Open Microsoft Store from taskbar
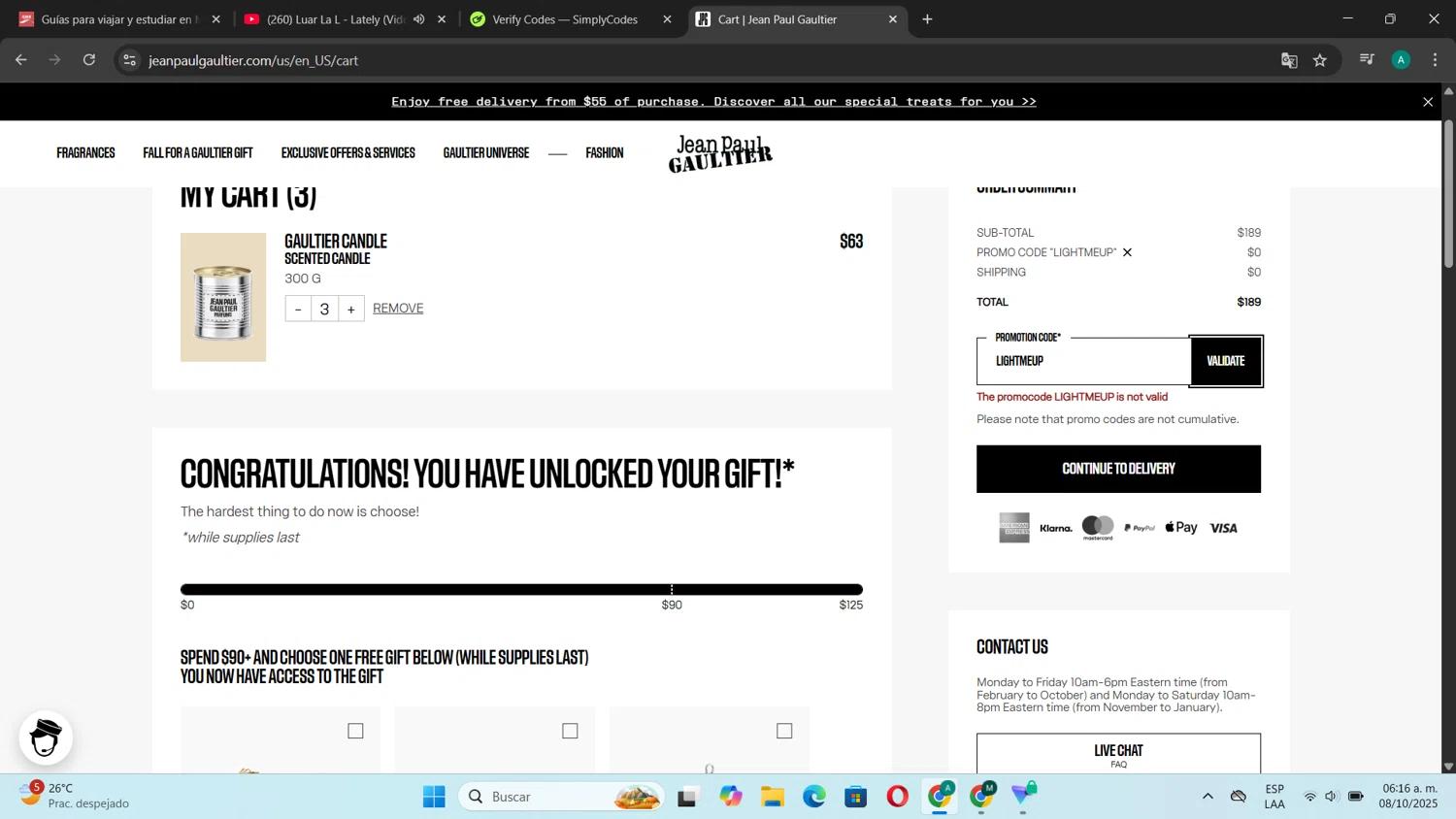This screenshot has width=1456, height=819. pyautogui.click(x=855, y=797)
